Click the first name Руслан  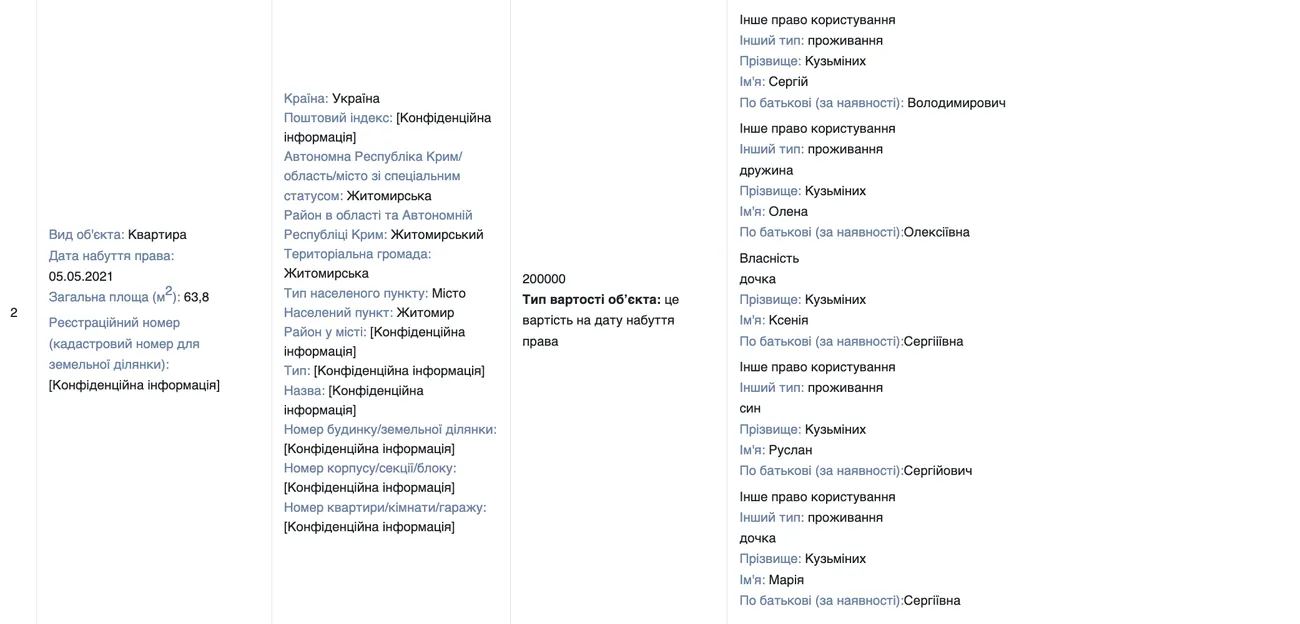[790, 450]
